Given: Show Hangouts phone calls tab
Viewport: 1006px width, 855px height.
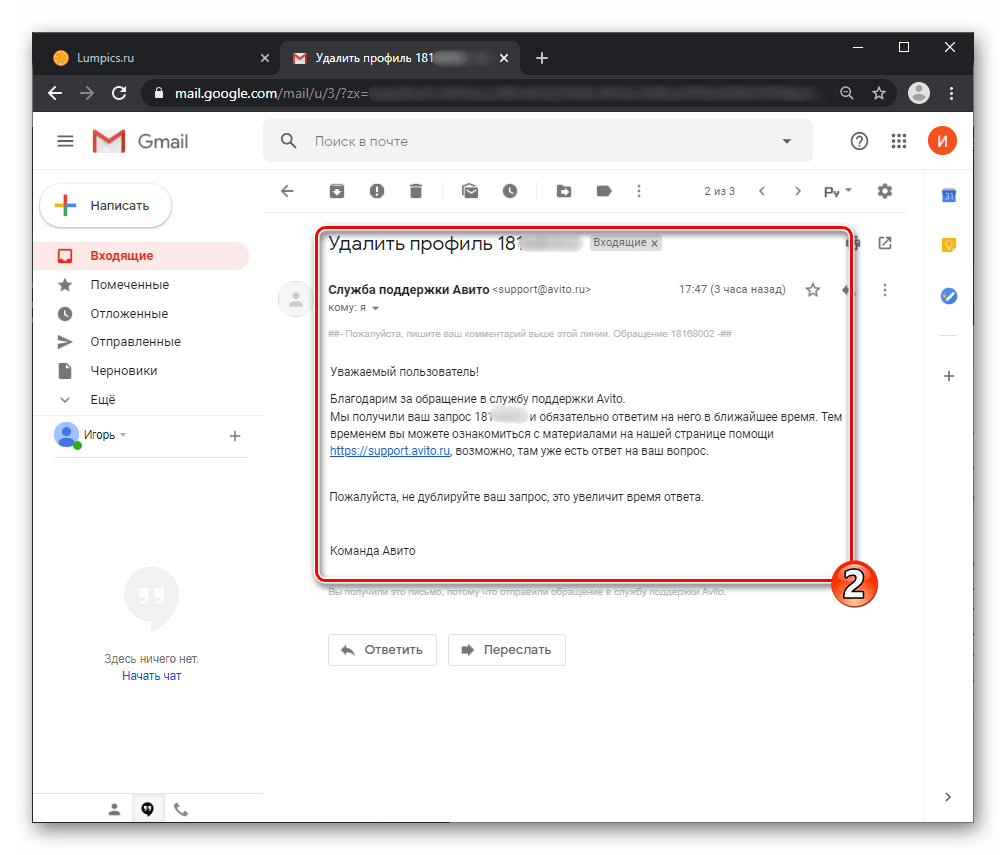Looking at the screenshot, I should tap(181, 809).
